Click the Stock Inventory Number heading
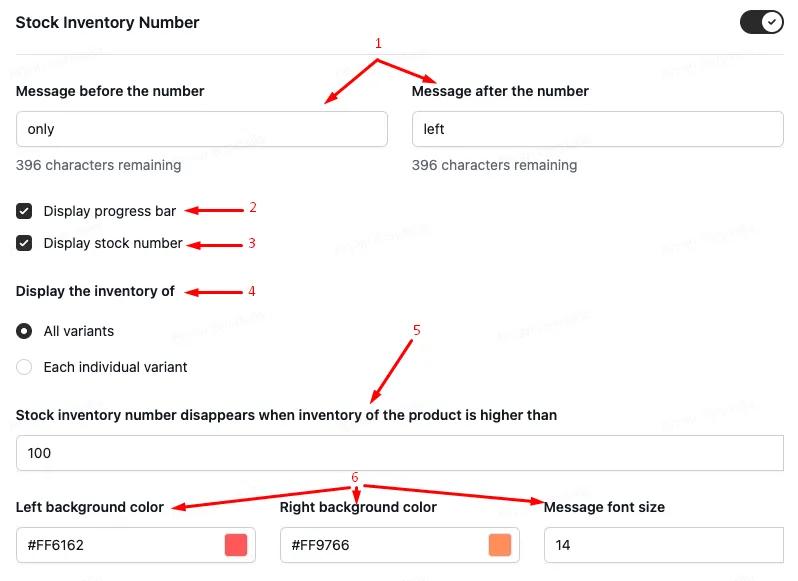This screenshot has height=581, width=798. [x=107, y=22]
